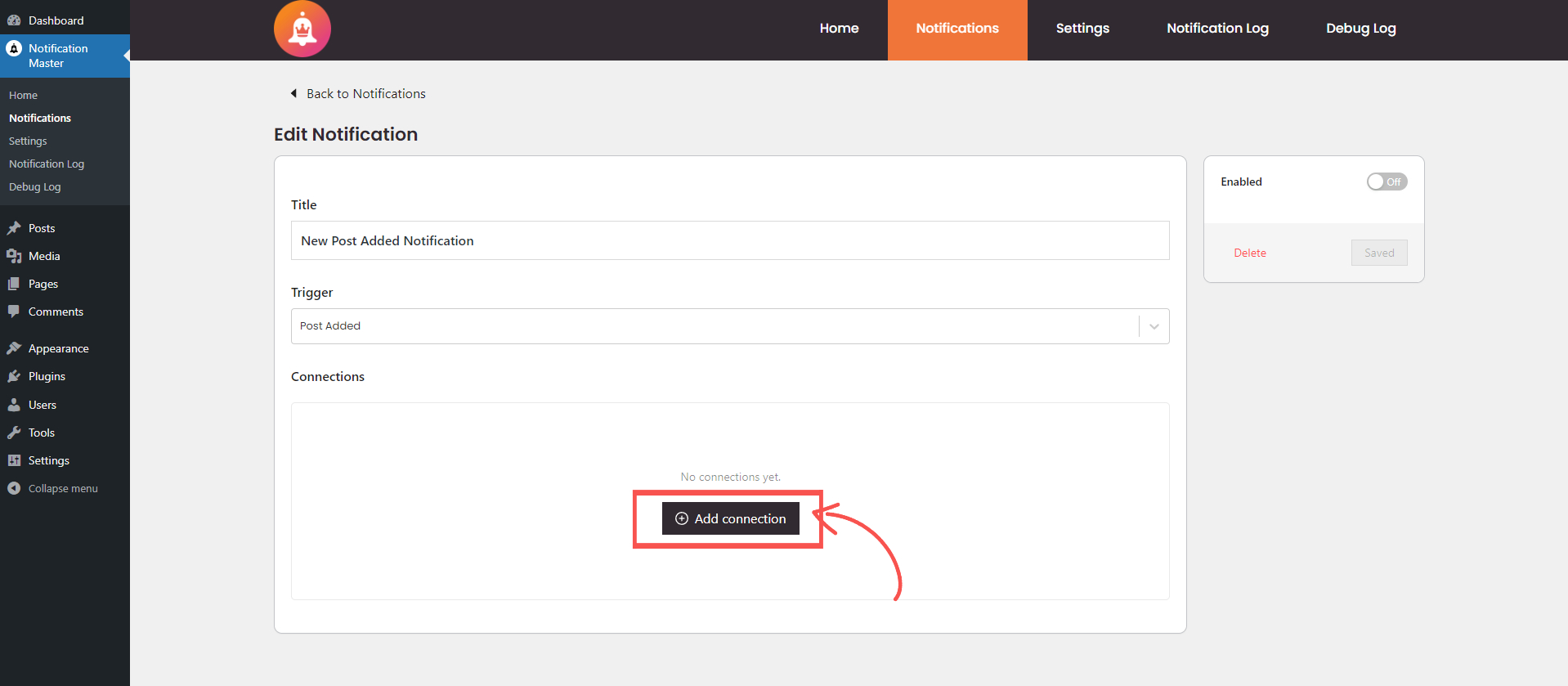
Task: Click the Plugins plug icon
Action: [x=14, y=376]
